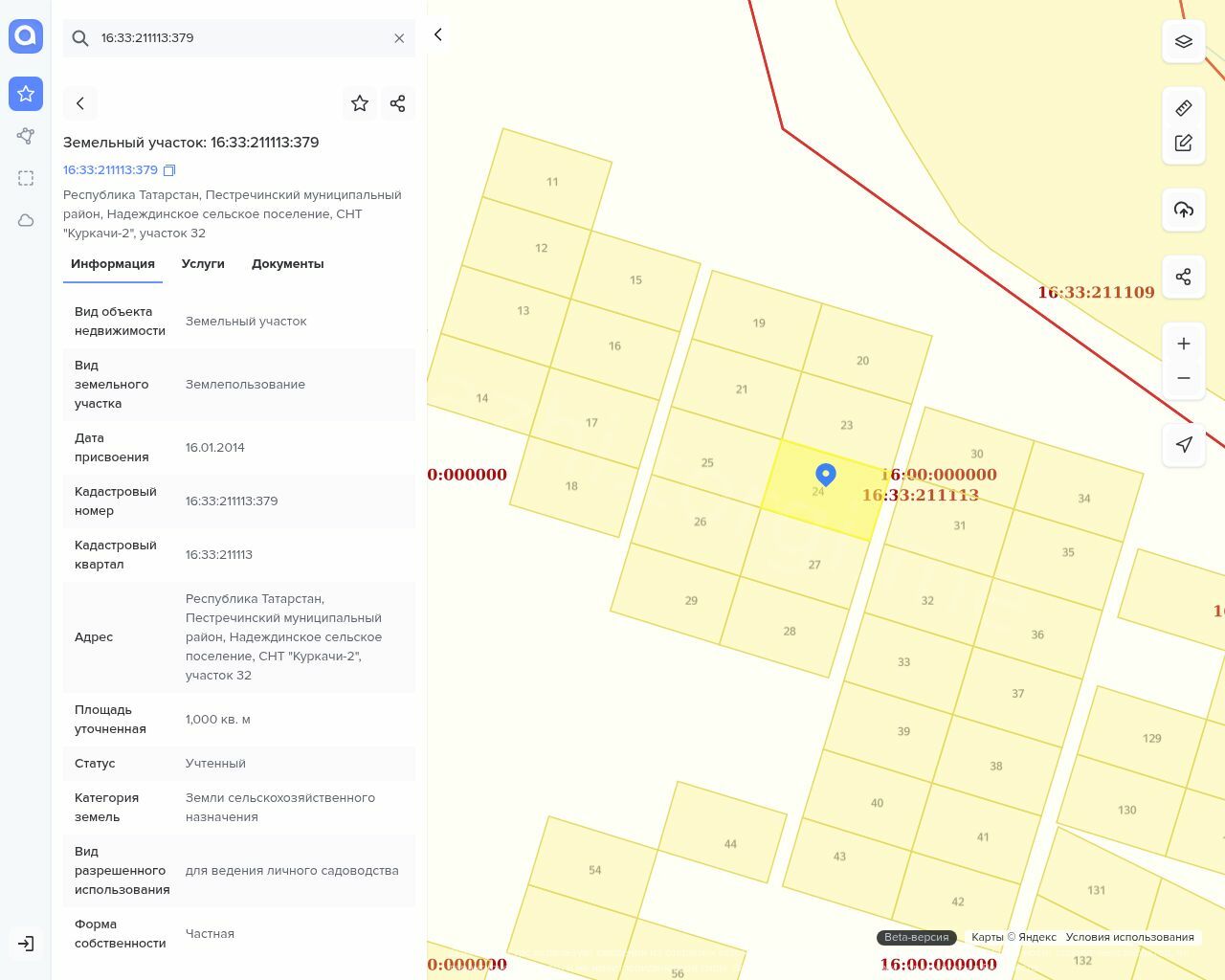This screenshot has width=1225, height=980.
Task: Add this land plot to favorites
Action: [360, 103]
